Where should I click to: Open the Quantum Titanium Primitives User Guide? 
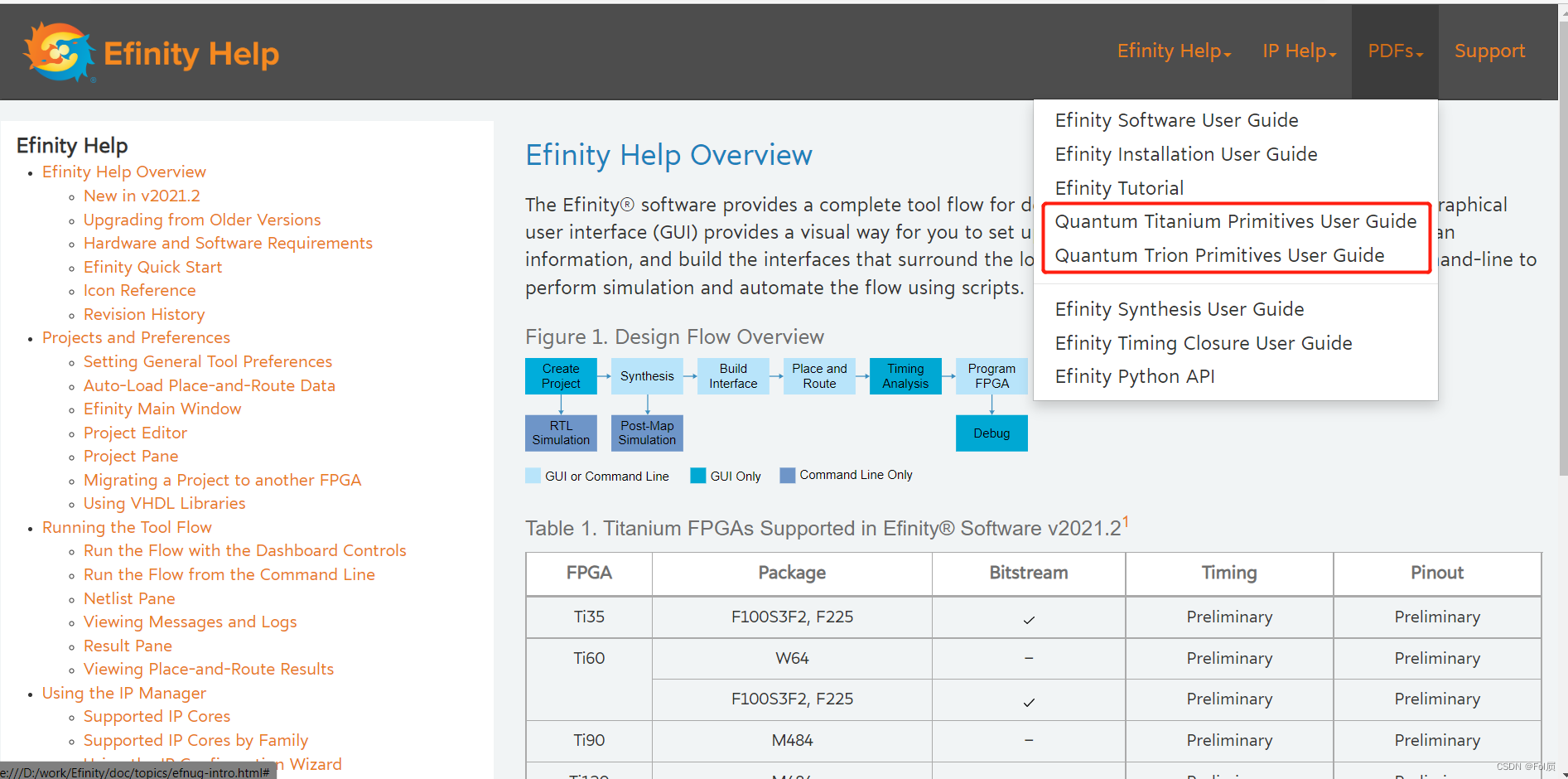click(x=1235, y=220)
